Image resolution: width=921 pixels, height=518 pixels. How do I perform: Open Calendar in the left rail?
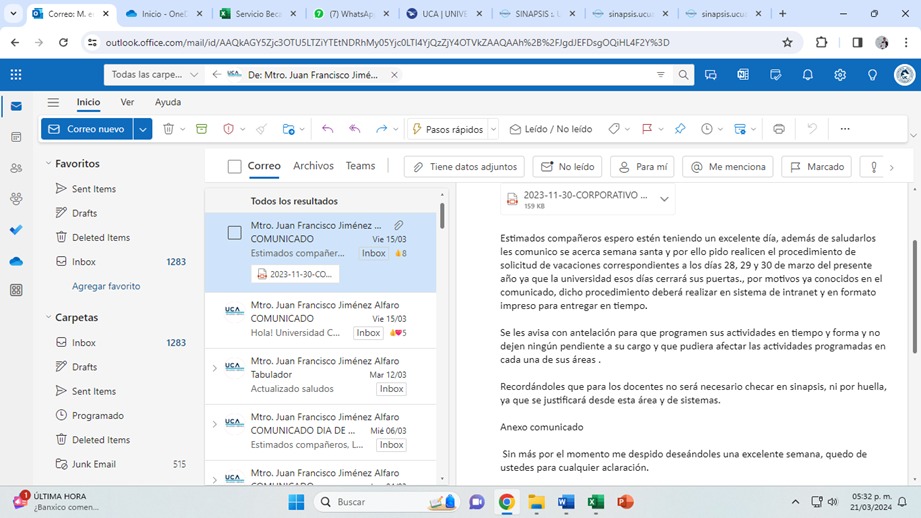click(16, 137)
